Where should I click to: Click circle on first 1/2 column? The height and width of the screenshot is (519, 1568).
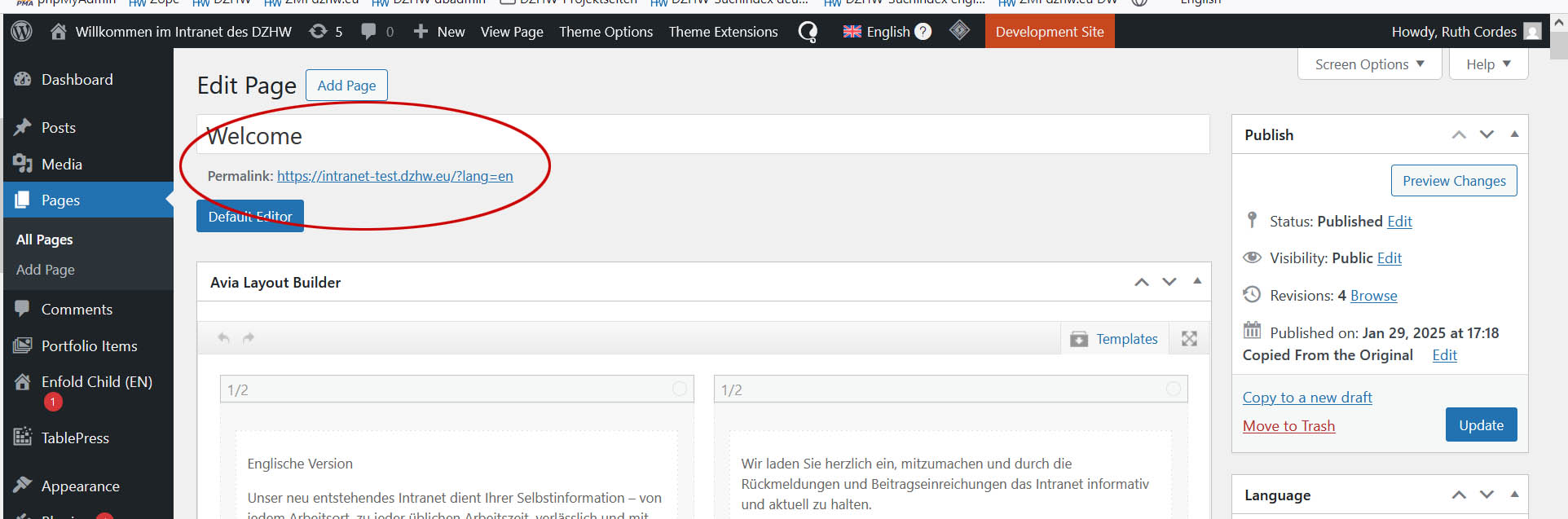pyautogui.click(x=679, y=389)
